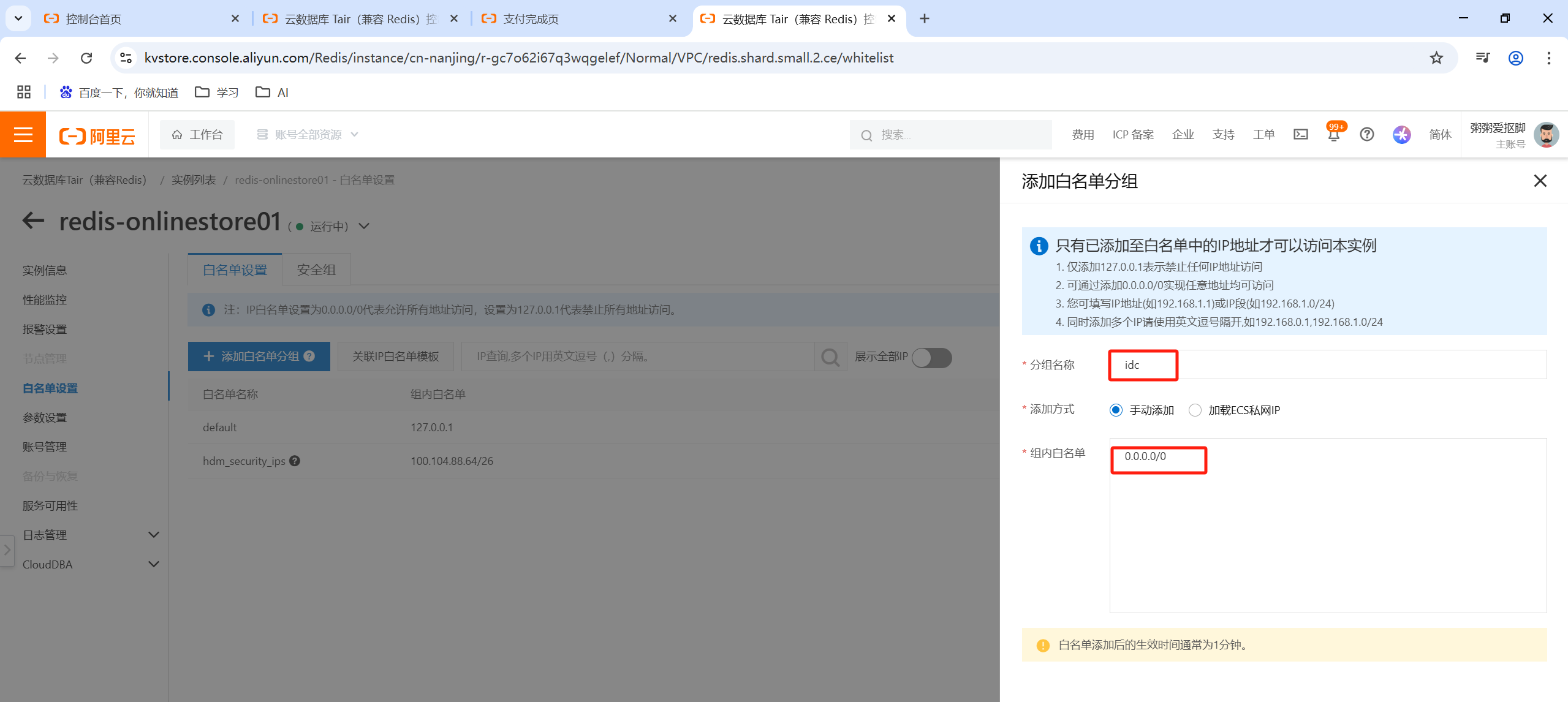
Task: Open the user avatar for 粥粥爱抠脚
Action: click(1547, 135)
